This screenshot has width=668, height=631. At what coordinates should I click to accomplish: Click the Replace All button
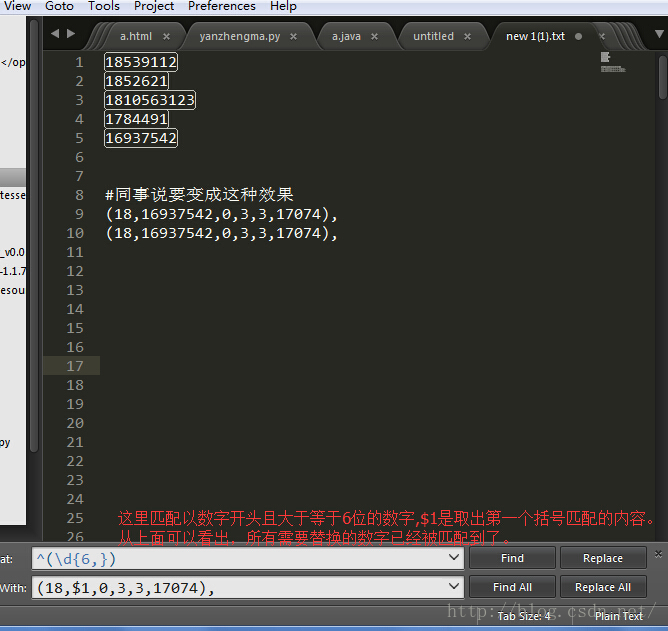603,587
